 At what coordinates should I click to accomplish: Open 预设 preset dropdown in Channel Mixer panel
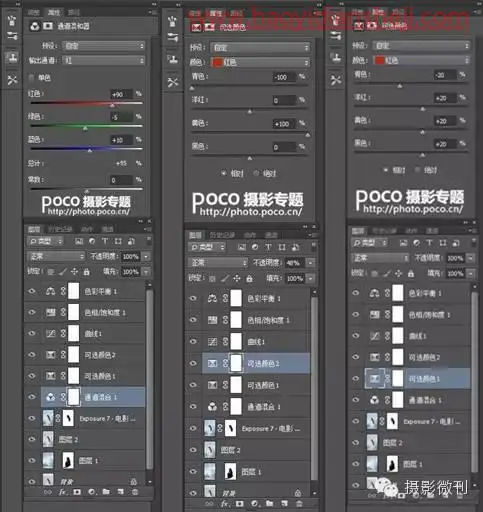tap(104, 46)
